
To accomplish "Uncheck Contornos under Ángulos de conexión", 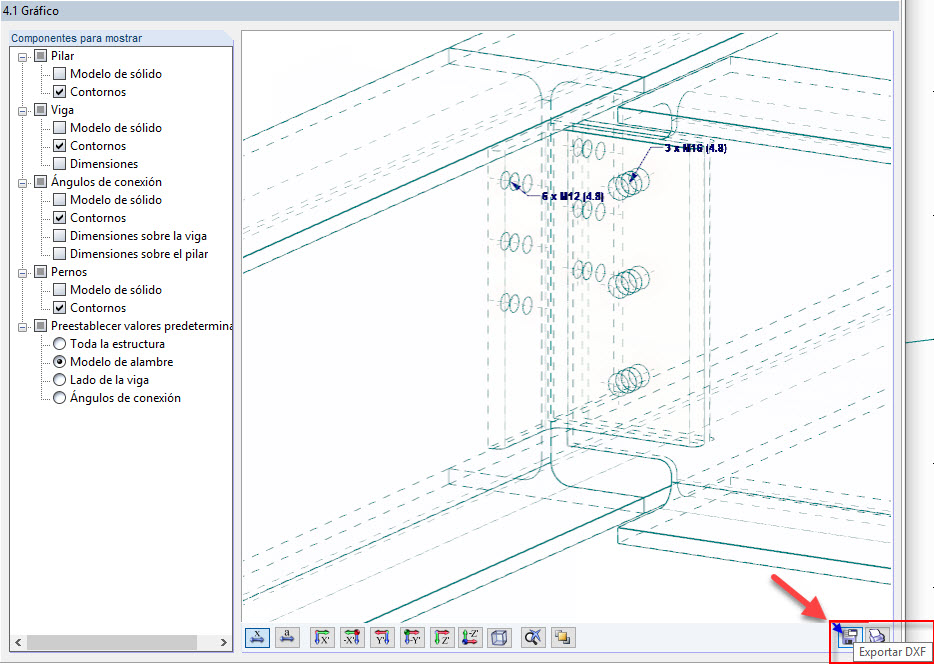I will [59, 218].
